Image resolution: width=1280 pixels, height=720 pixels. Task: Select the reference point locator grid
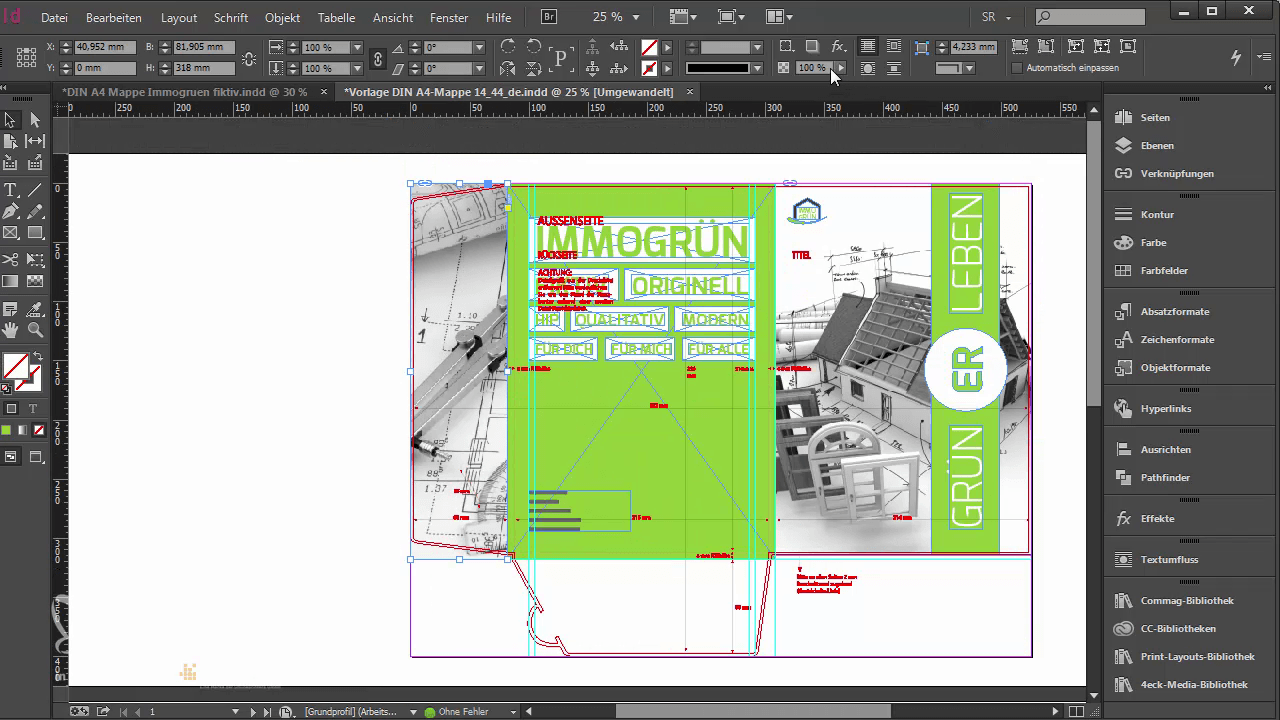(25, 57)
